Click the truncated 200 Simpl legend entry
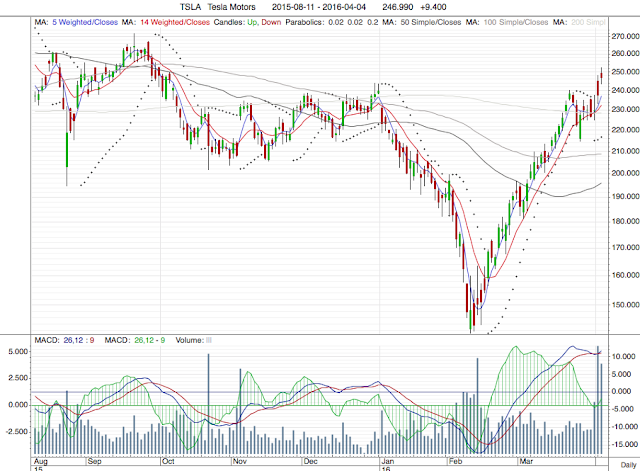Image resolution: width=640 pixels, height=471 pixels. 588,22
